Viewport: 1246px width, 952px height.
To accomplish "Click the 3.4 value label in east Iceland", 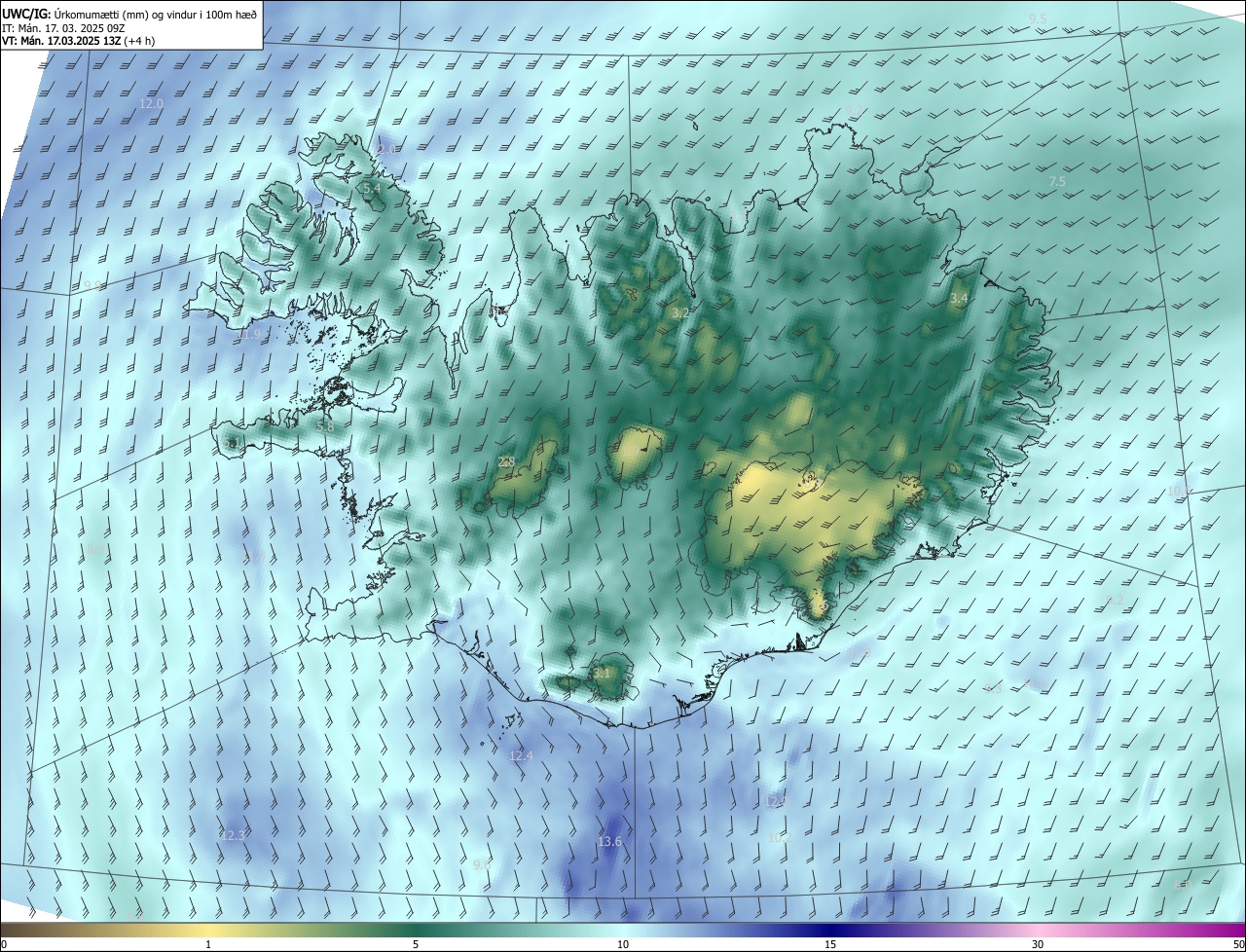I will pos(959,298).
